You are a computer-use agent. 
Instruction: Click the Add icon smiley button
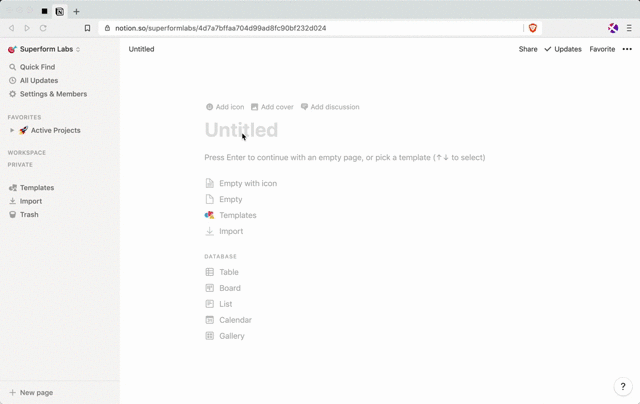click(x=209, y=107)
